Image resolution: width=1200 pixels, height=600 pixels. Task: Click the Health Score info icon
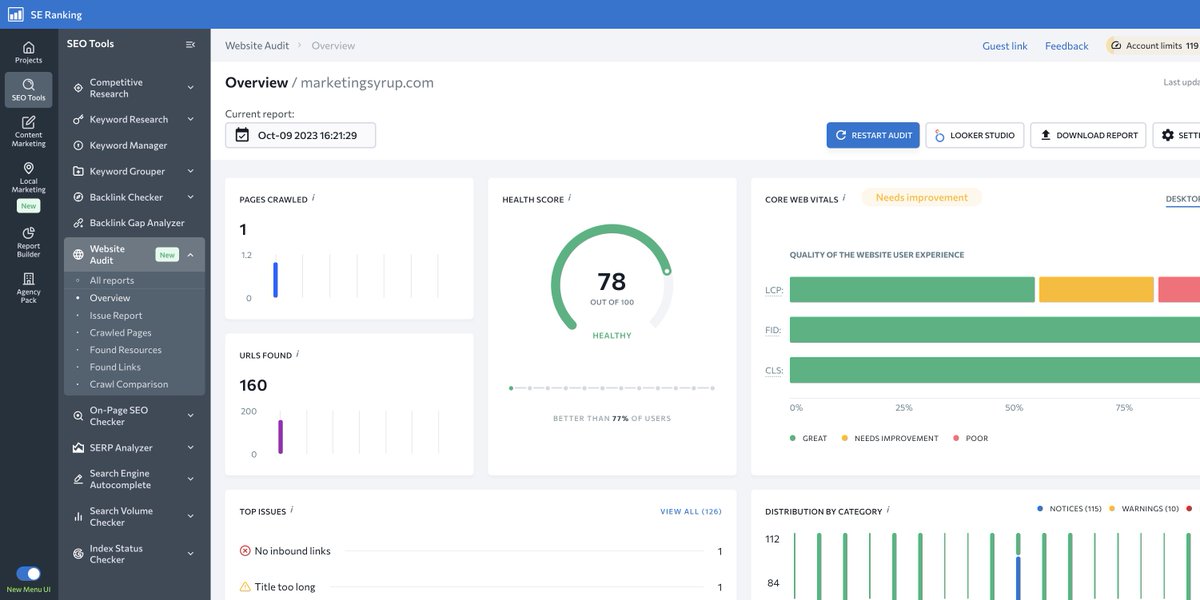click(x=569, y=198)
